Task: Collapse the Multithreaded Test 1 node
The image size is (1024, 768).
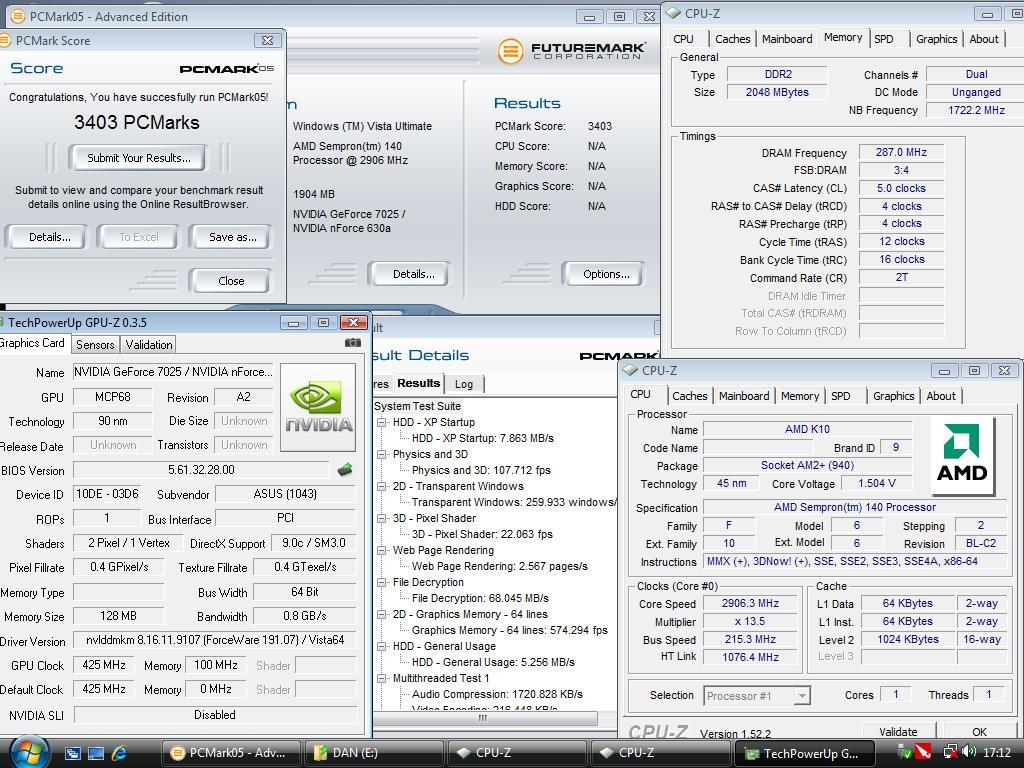Action: click(382, 679)
